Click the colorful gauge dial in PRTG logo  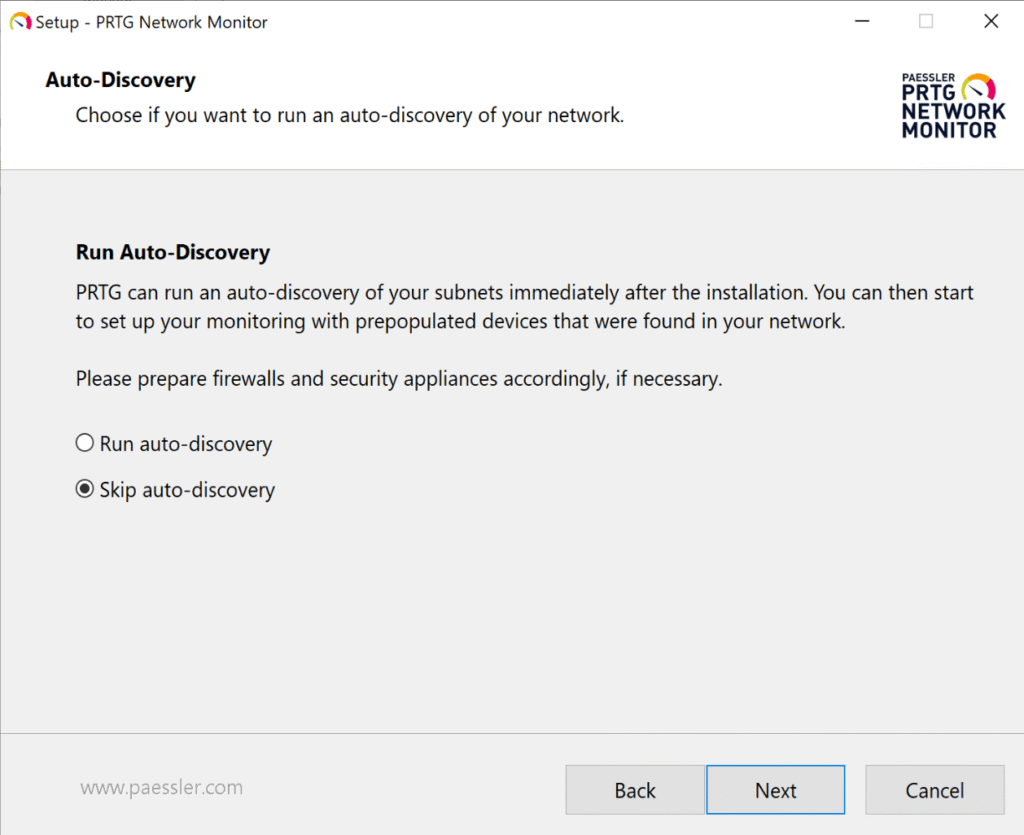[x=978, y=87]
